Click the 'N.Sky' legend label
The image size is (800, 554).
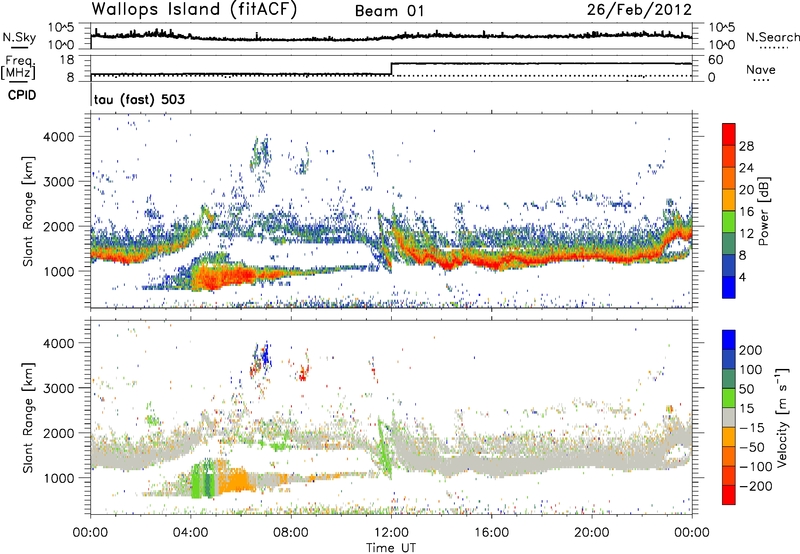[x=19, y=37]
